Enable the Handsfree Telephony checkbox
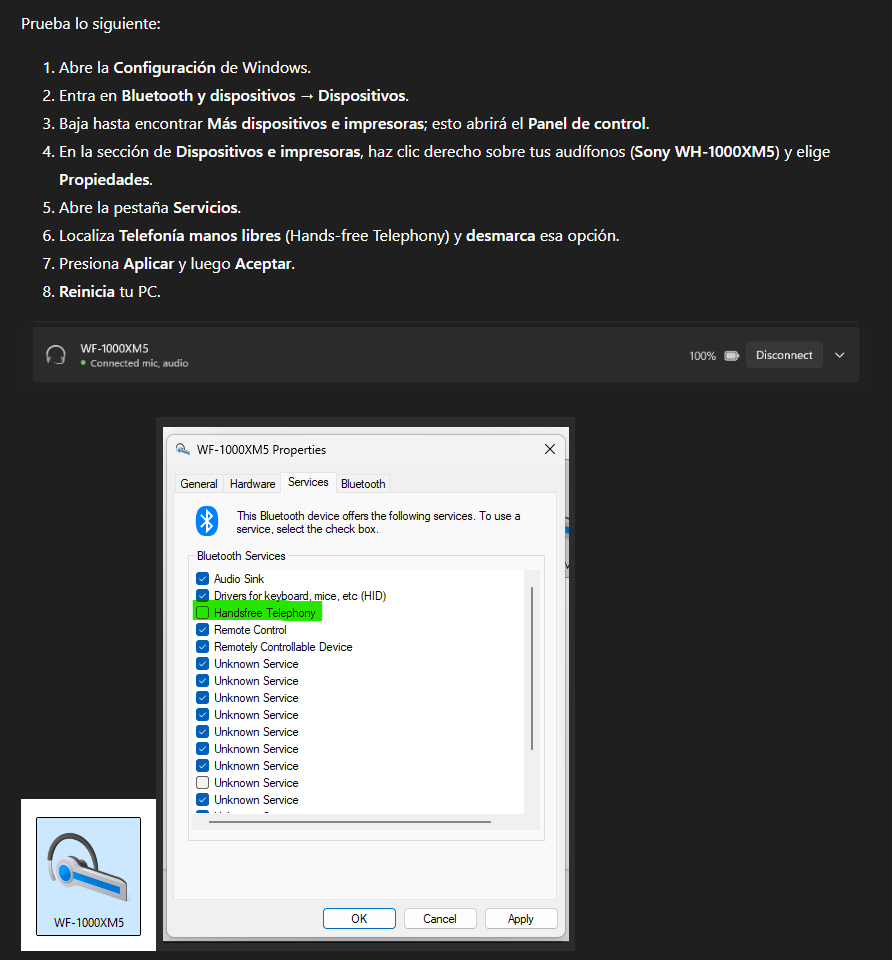The image size is (892, 960). pos(203,612)
